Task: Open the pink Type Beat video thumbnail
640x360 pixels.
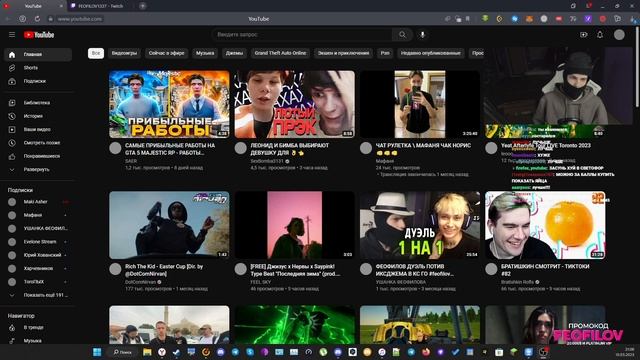Action: (x=294, y=225)
